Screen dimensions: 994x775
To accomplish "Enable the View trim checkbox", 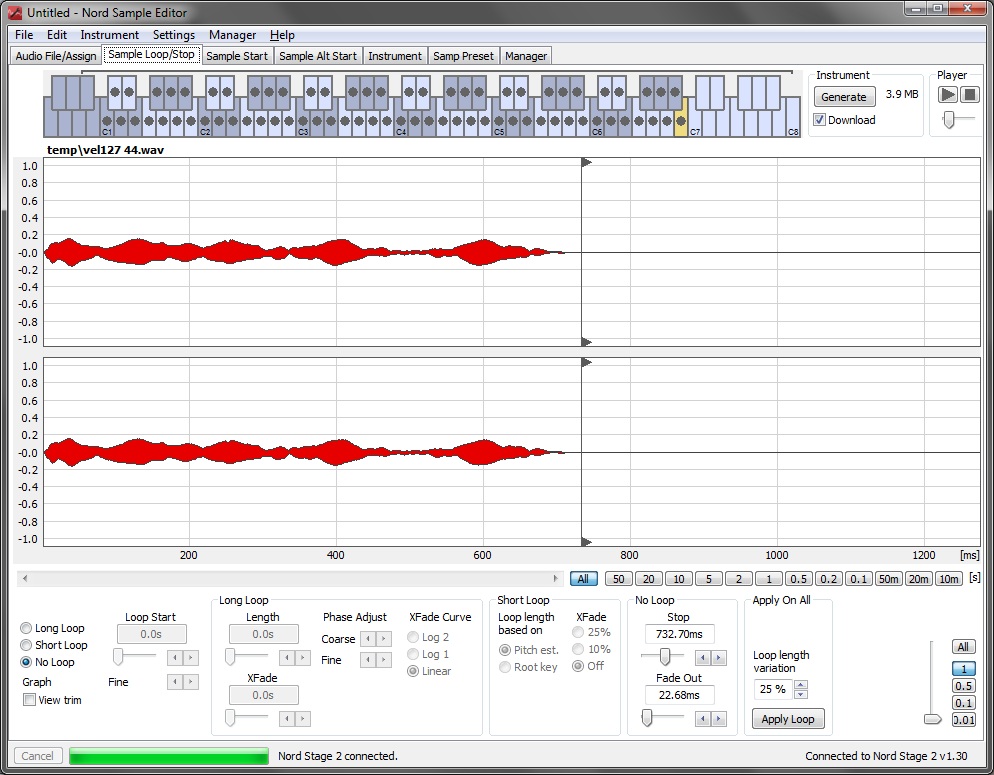I will click(29, 700).
